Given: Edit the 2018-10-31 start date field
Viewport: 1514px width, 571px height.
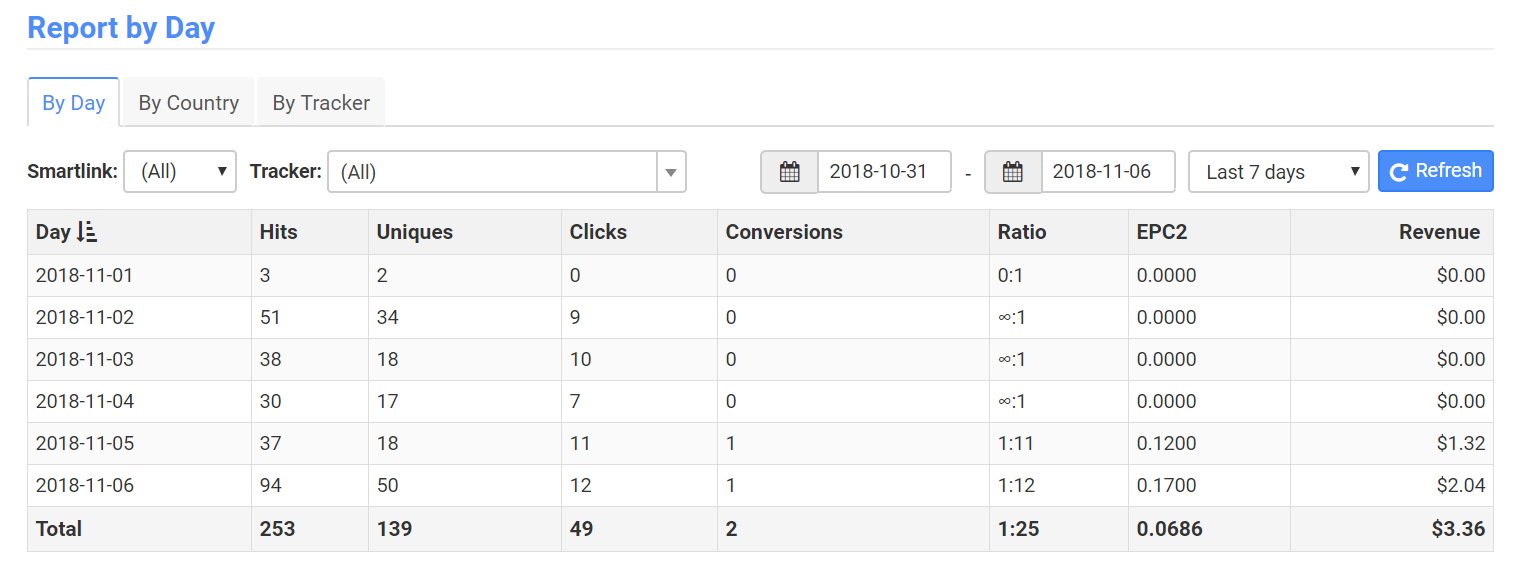Looking at the screenshot, I should pyautogui.click(x=884, y=172).
